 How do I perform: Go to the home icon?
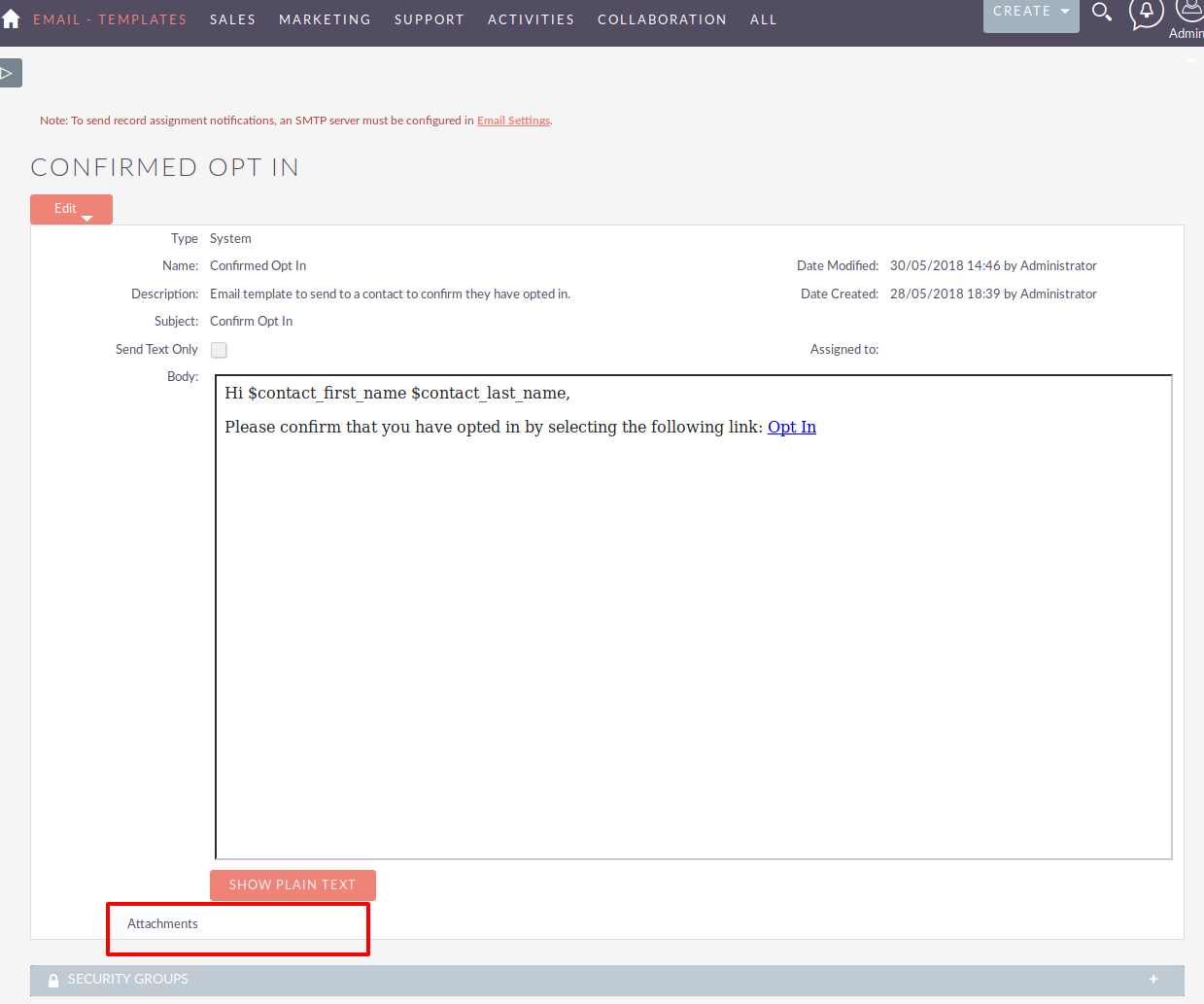pyautogui.click(x=11, y=19)
